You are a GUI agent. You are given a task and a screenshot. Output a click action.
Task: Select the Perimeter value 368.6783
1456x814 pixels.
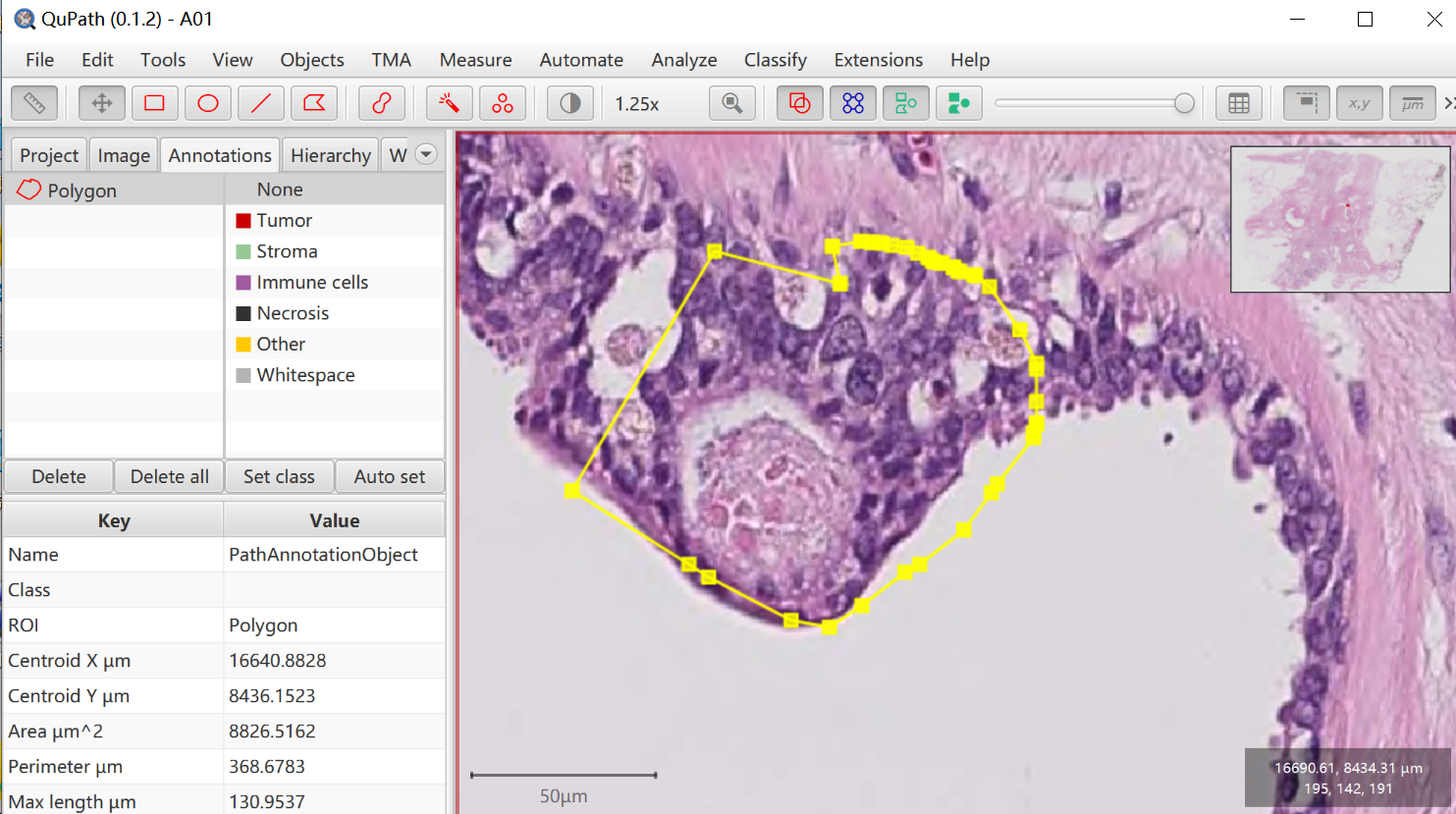335,767
